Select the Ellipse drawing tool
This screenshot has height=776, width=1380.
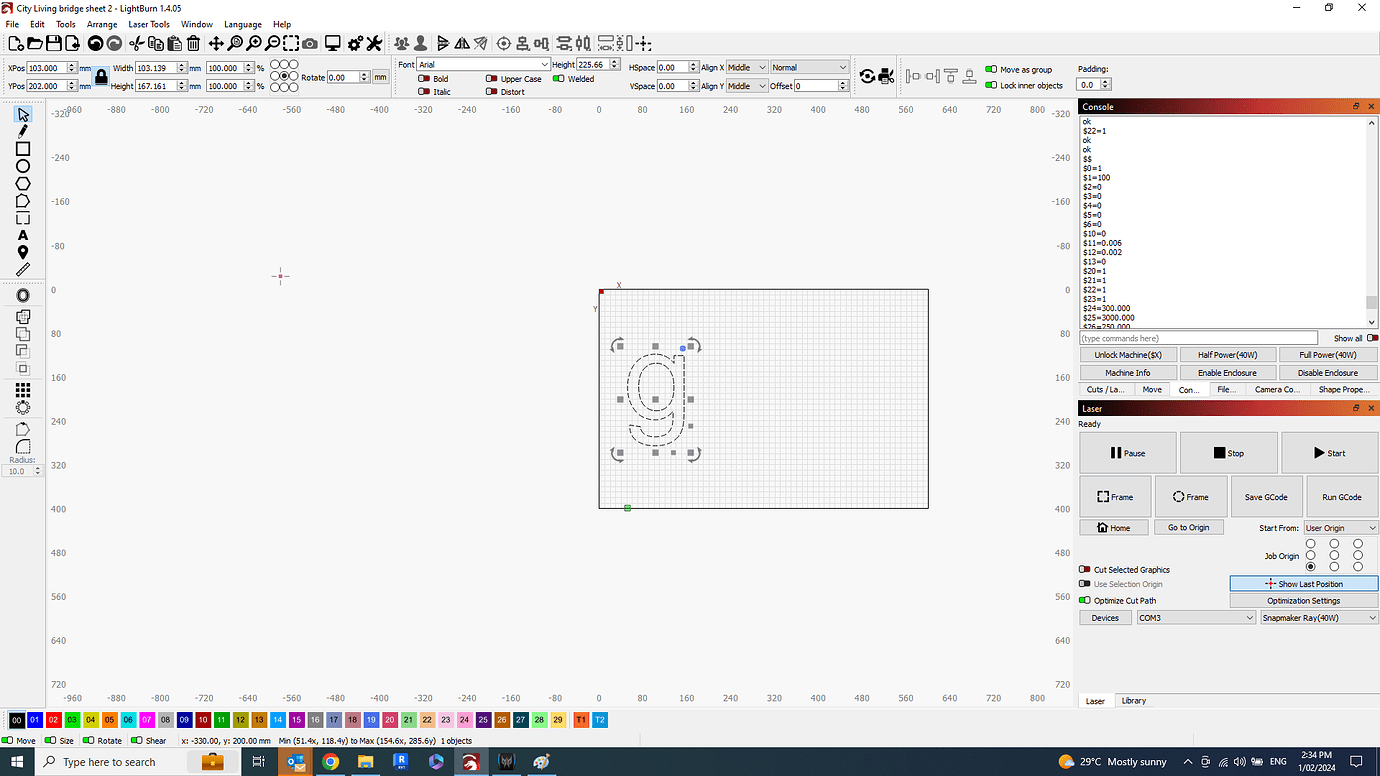[22, 165]
